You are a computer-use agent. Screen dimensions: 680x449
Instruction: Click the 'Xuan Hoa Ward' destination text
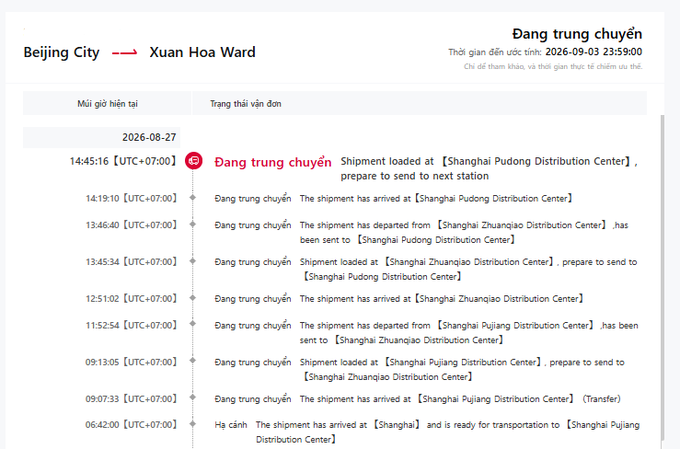click(203, 52)
